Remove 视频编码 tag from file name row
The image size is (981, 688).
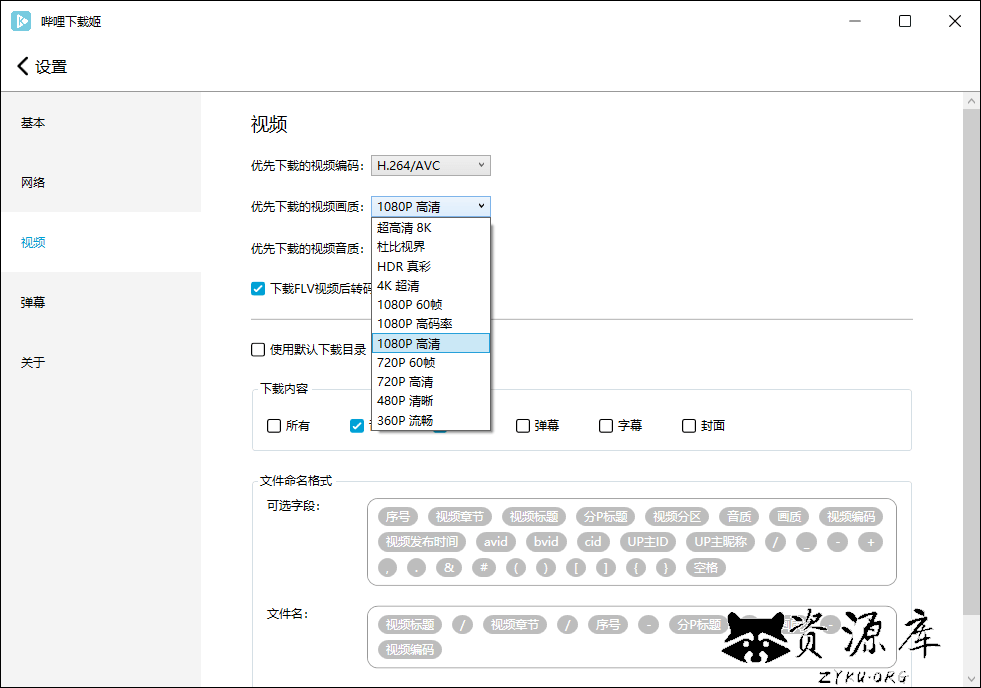click(x=410, y=650)
